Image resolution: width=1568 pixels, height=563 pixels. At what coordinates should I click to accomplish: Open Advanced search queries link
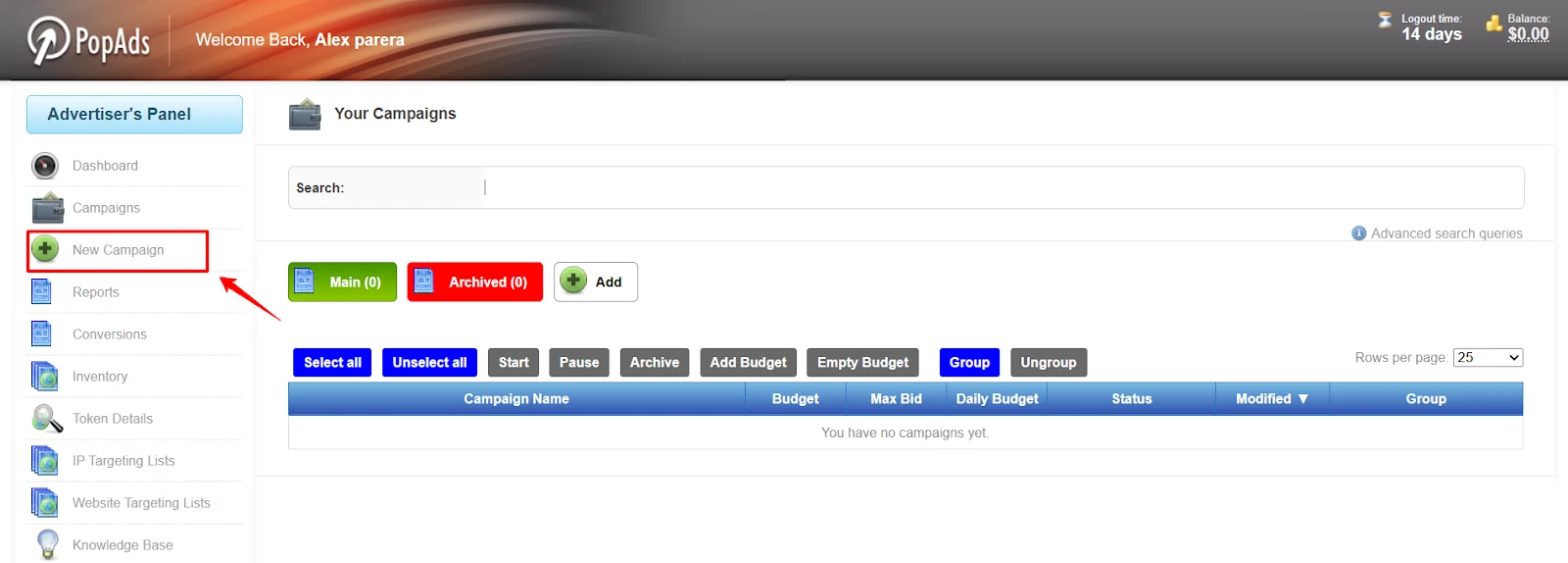click(1446, 233)
